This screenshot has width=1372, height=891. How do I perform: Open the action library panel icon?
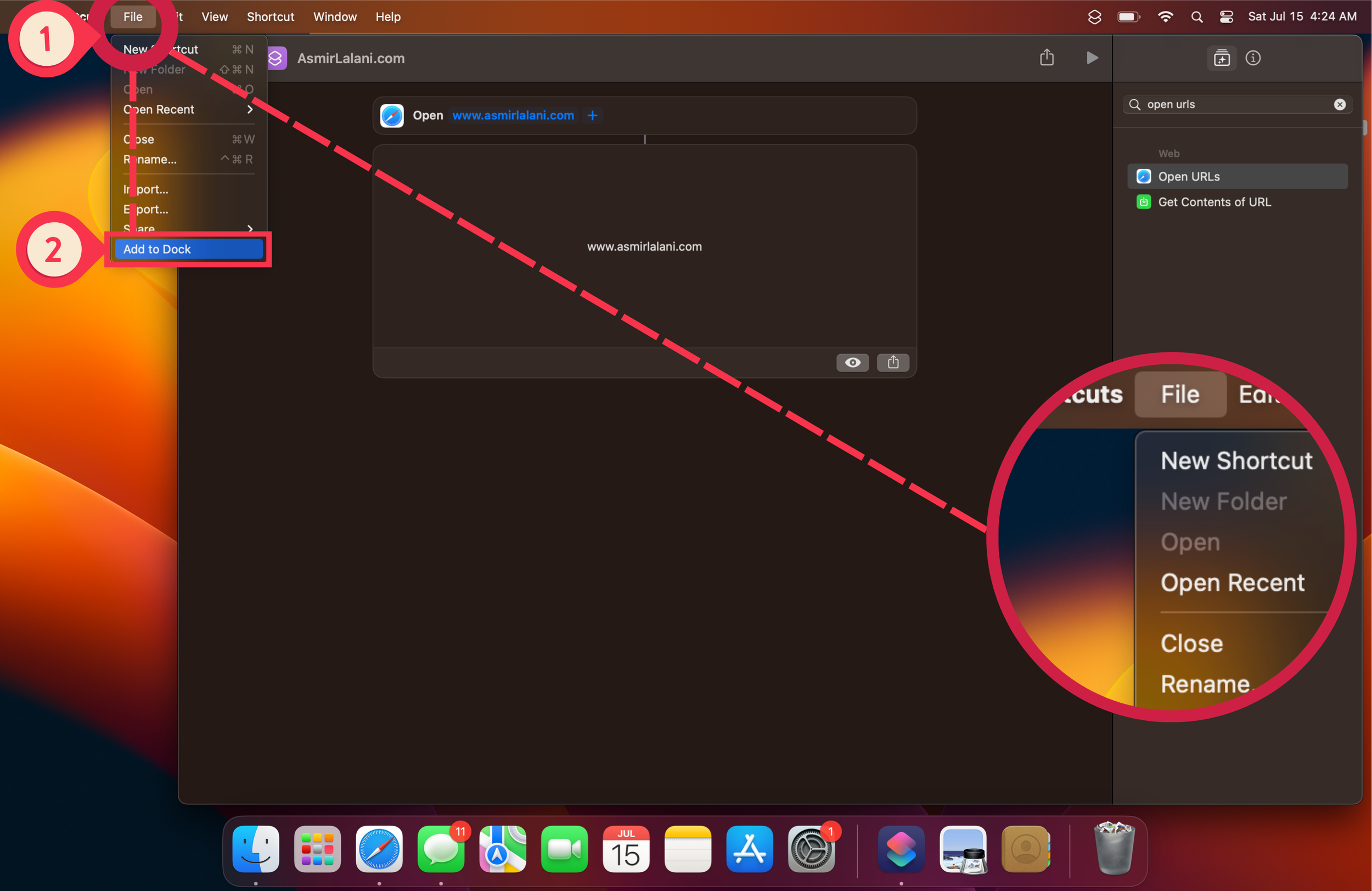pyautogui.click(x=1222, y=58)
